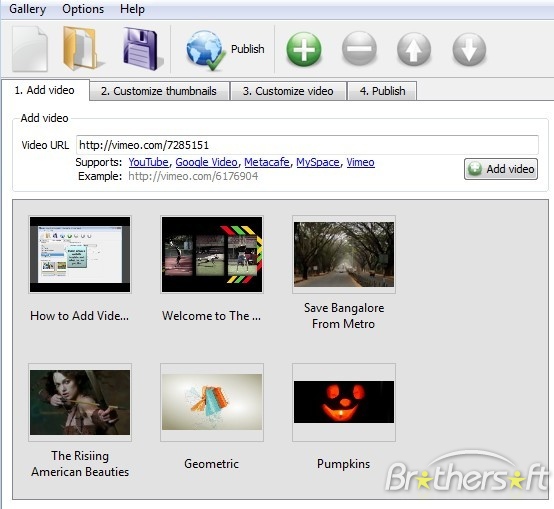The image size is (554, 509).
Task: Select the Geometric video thumbnail
Action: (x=212, y=402)
